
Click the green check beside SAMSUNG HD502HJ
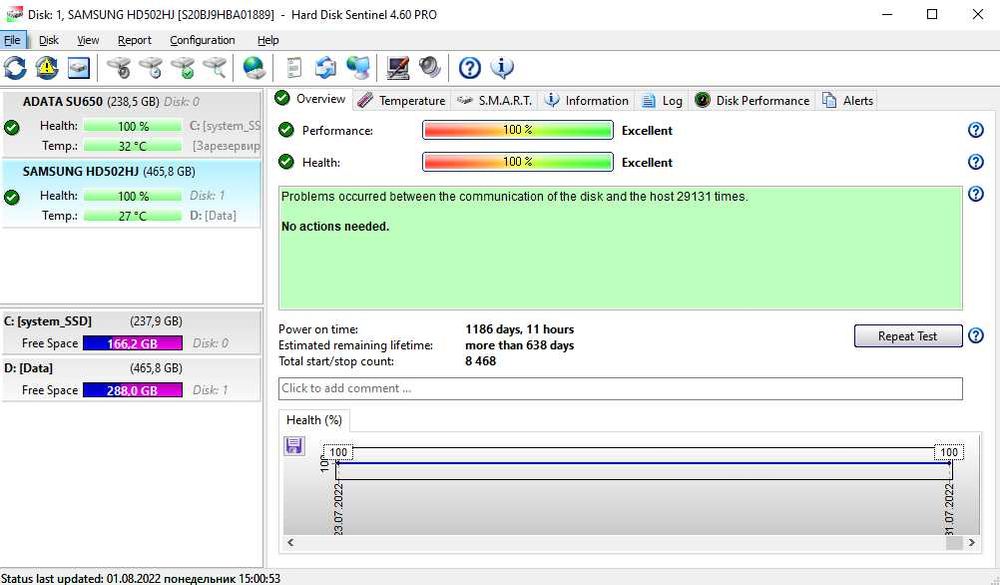tap(11, 197)
